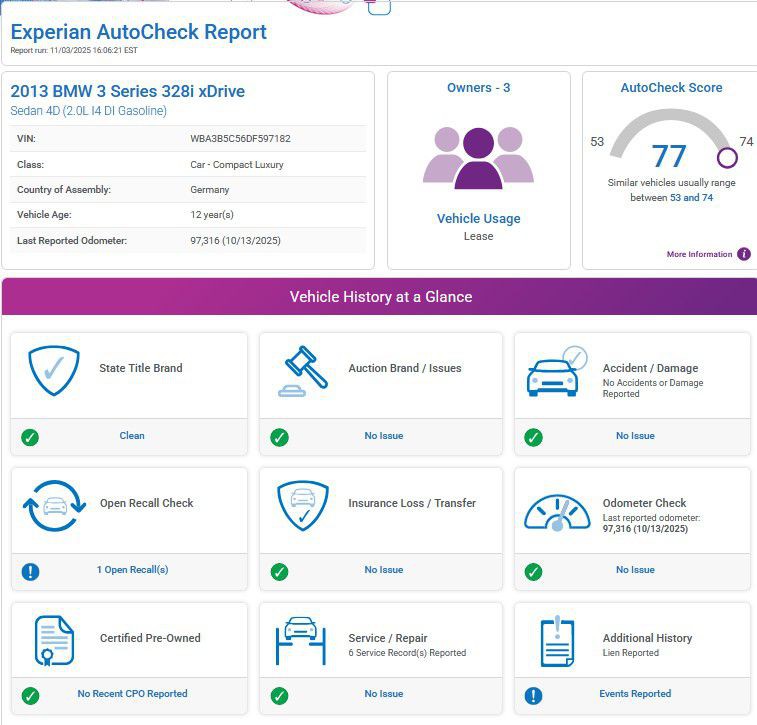Click the Additional History document alert icon
Viewport: 757px width, 725px height.
[556, 641]
